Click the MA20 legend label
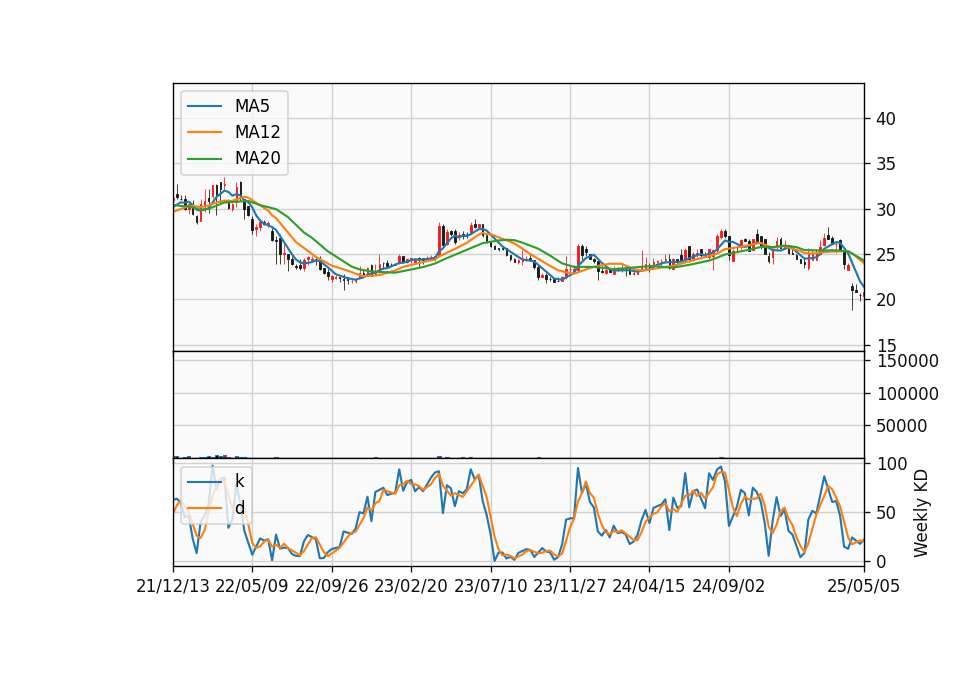The image size is (960, 690). coord(257,158)
